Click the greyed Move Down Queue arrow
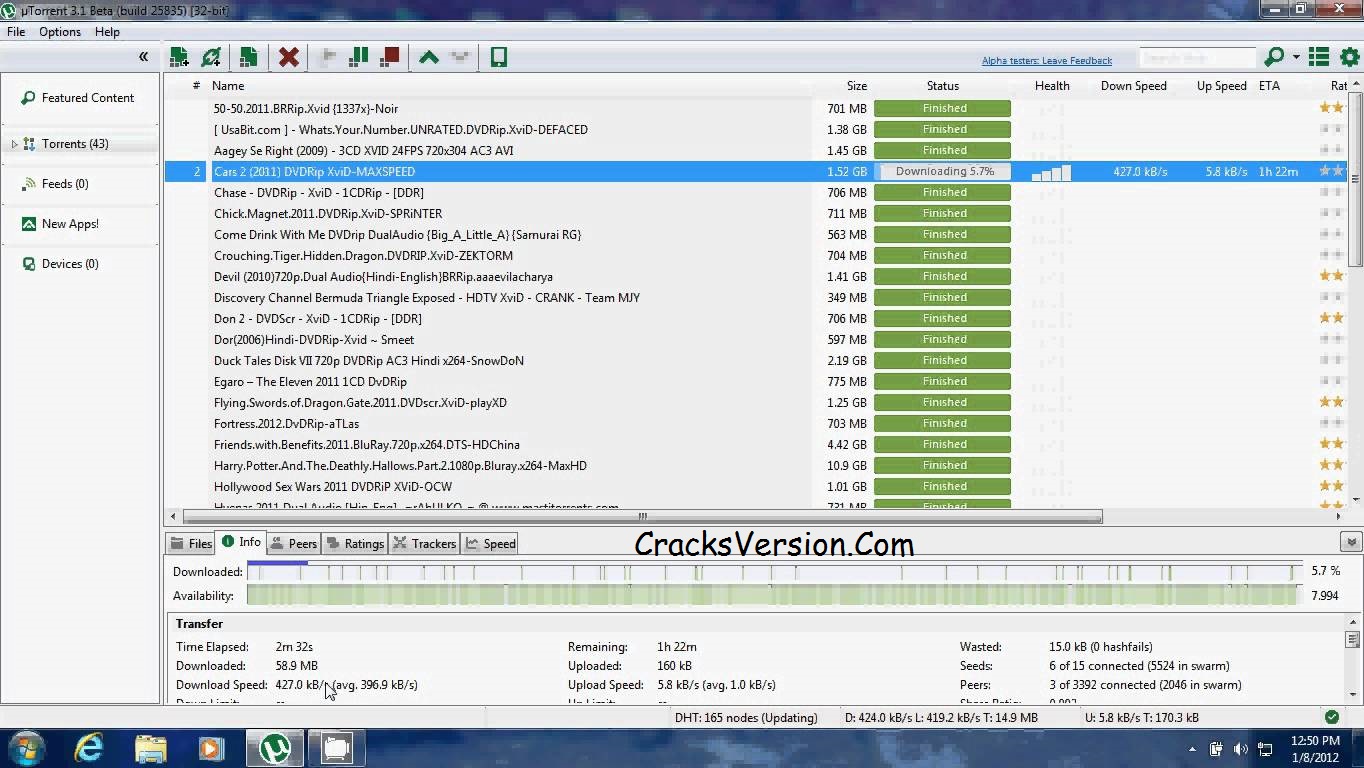1364x768 pixels. (459, 57)
